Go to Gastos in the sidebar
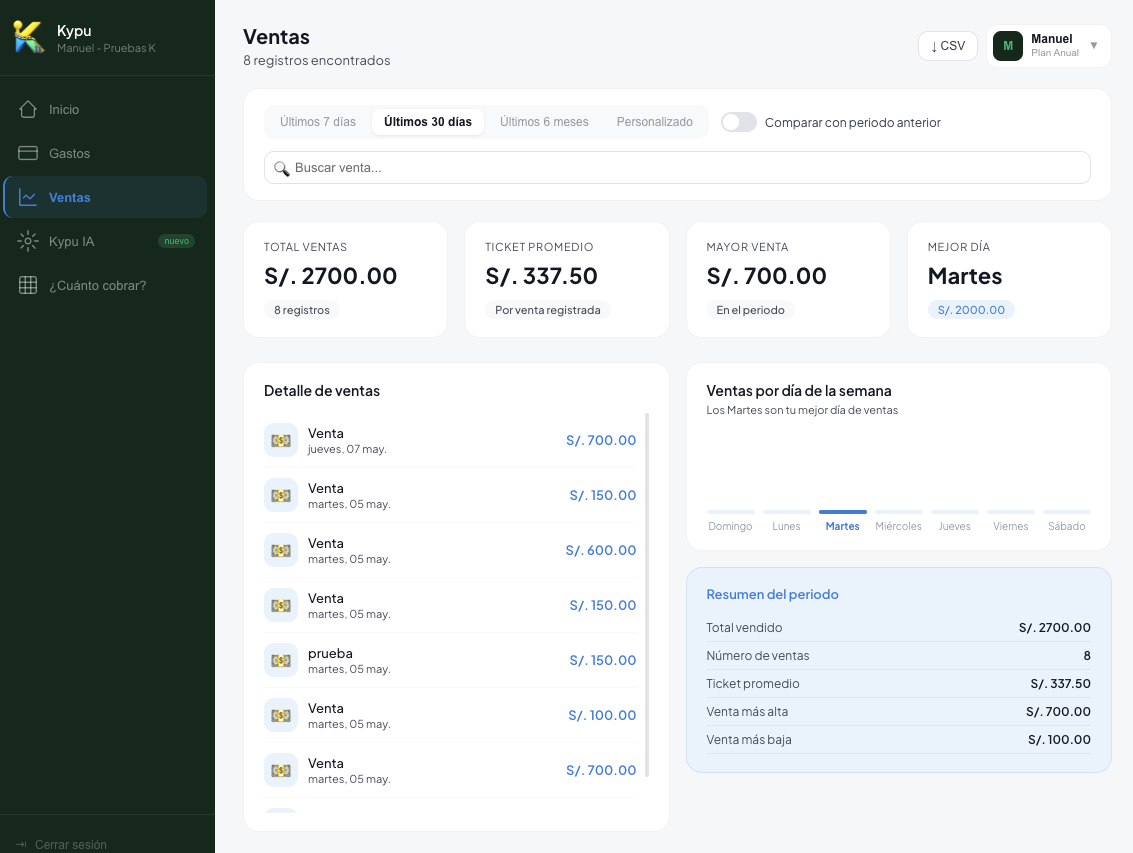Screen dimensions: 1133x853 coord(105,153)
